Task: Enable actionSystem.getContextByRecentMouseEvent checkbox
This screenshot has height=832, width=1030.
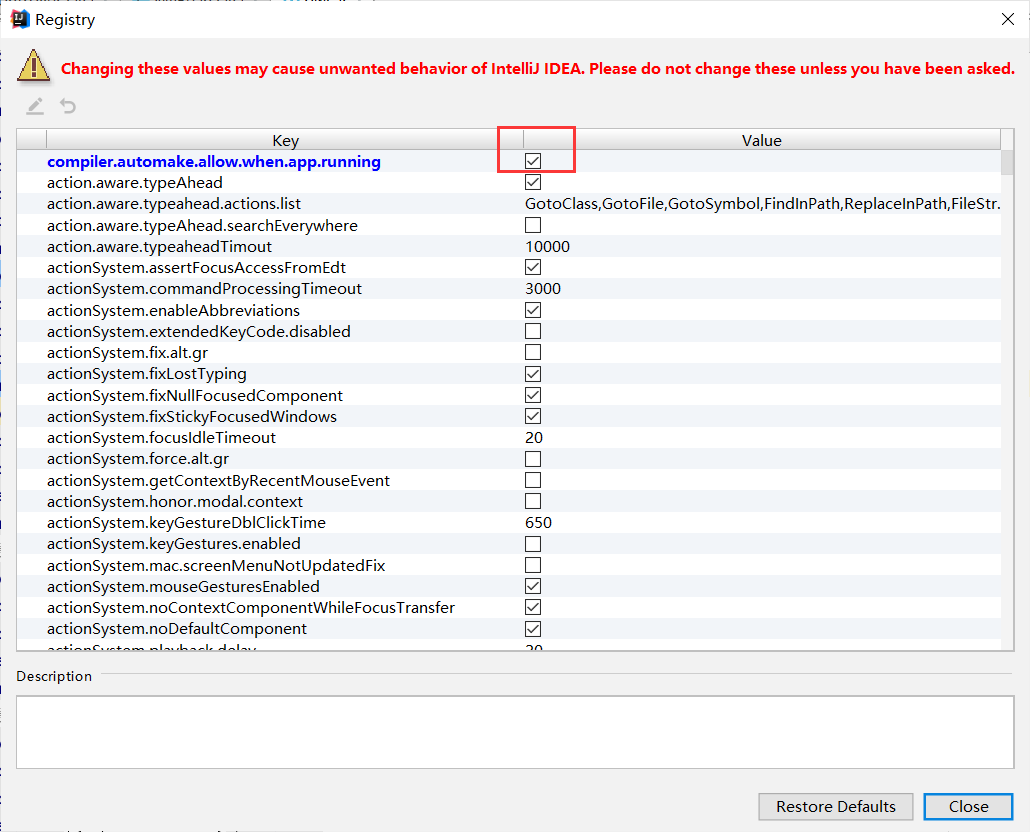Action: click(x=533, y=480)
